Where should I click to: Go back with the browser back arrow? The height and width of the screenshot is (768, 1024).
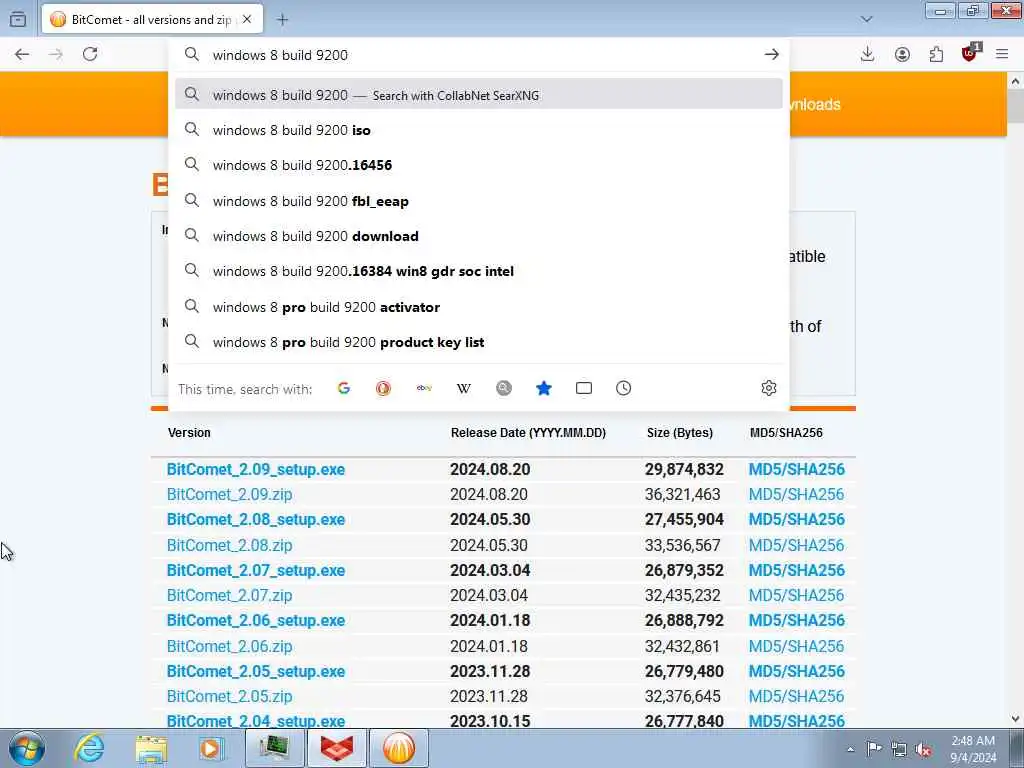click(22, 54)
